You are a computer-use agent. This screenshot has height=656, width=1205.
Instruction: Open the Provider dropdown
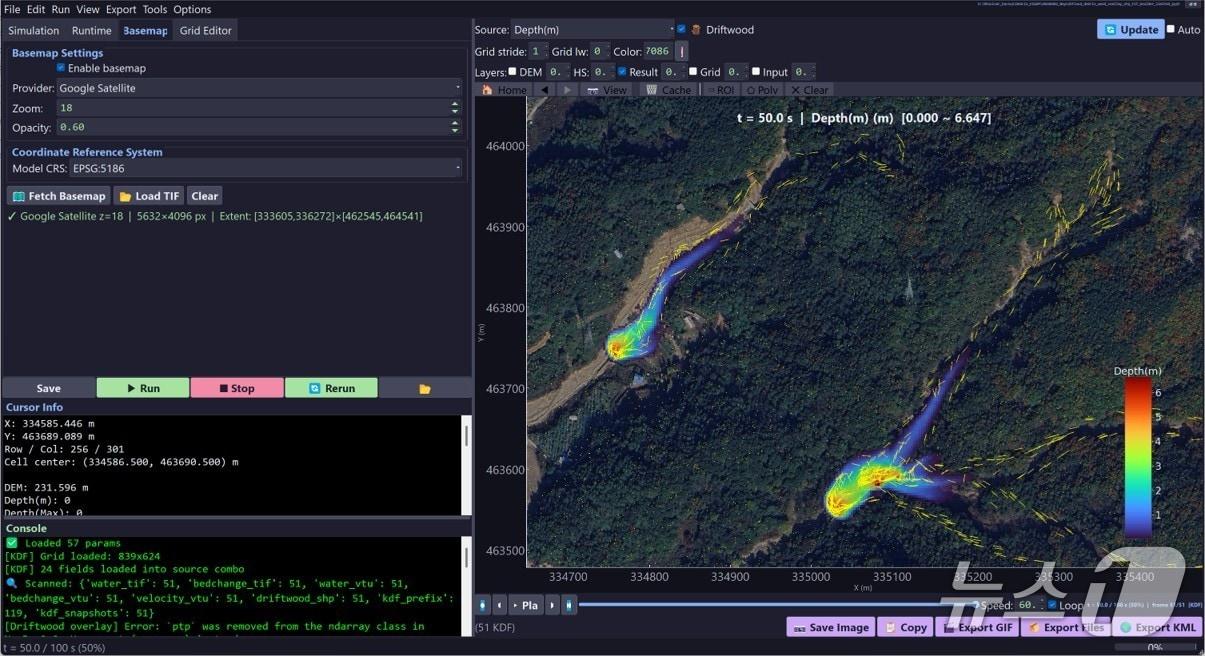tap(259, 88)
